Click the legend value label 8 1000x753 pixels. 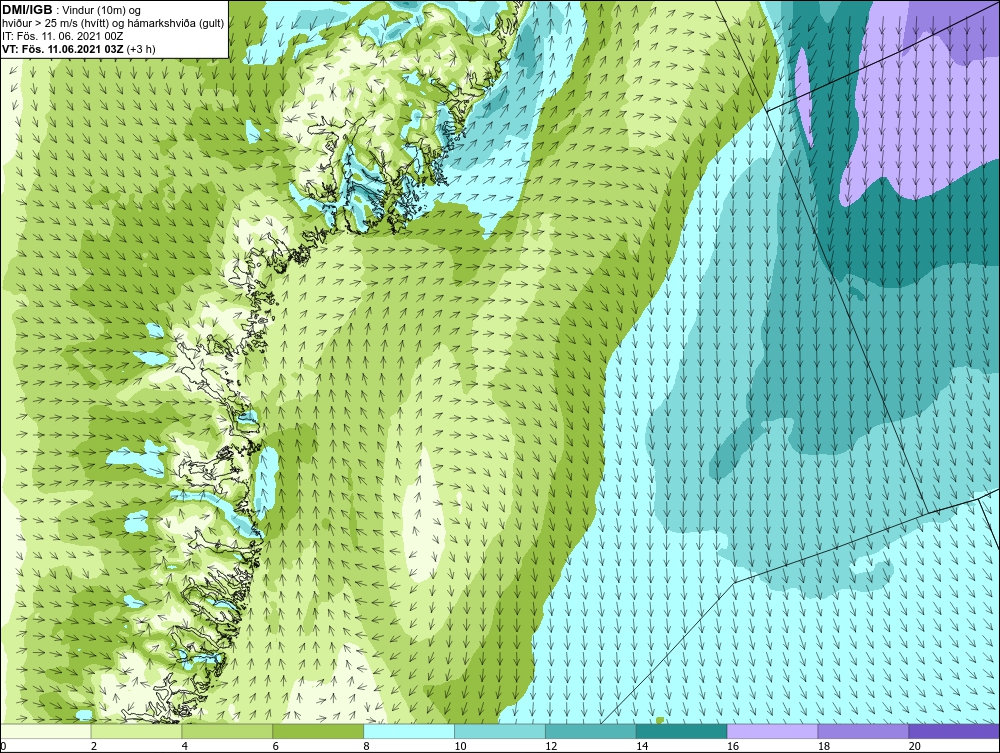366,746
